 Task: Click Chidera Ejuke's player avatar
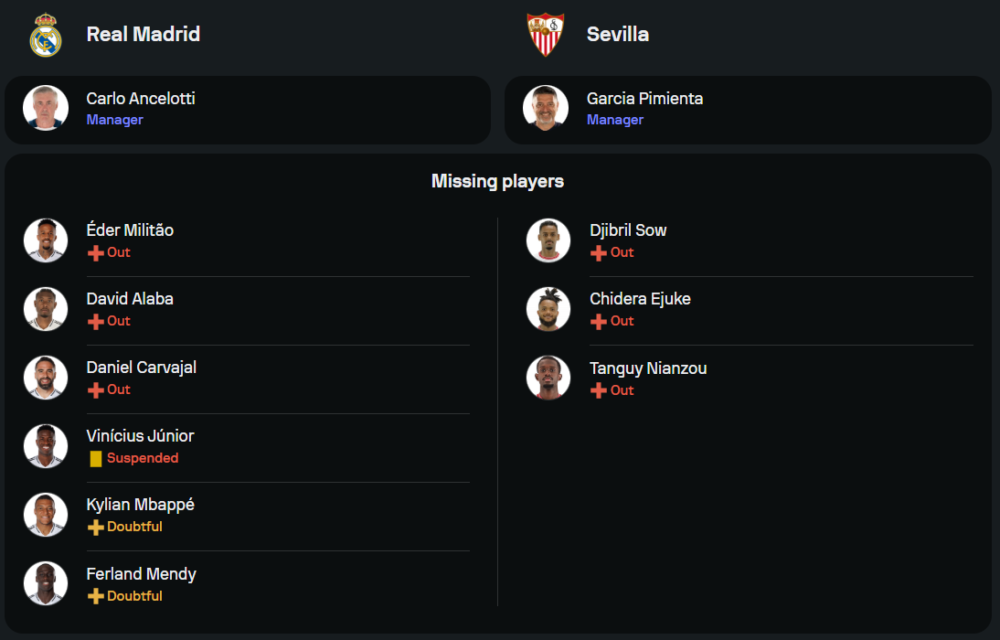tap(548, 309)
